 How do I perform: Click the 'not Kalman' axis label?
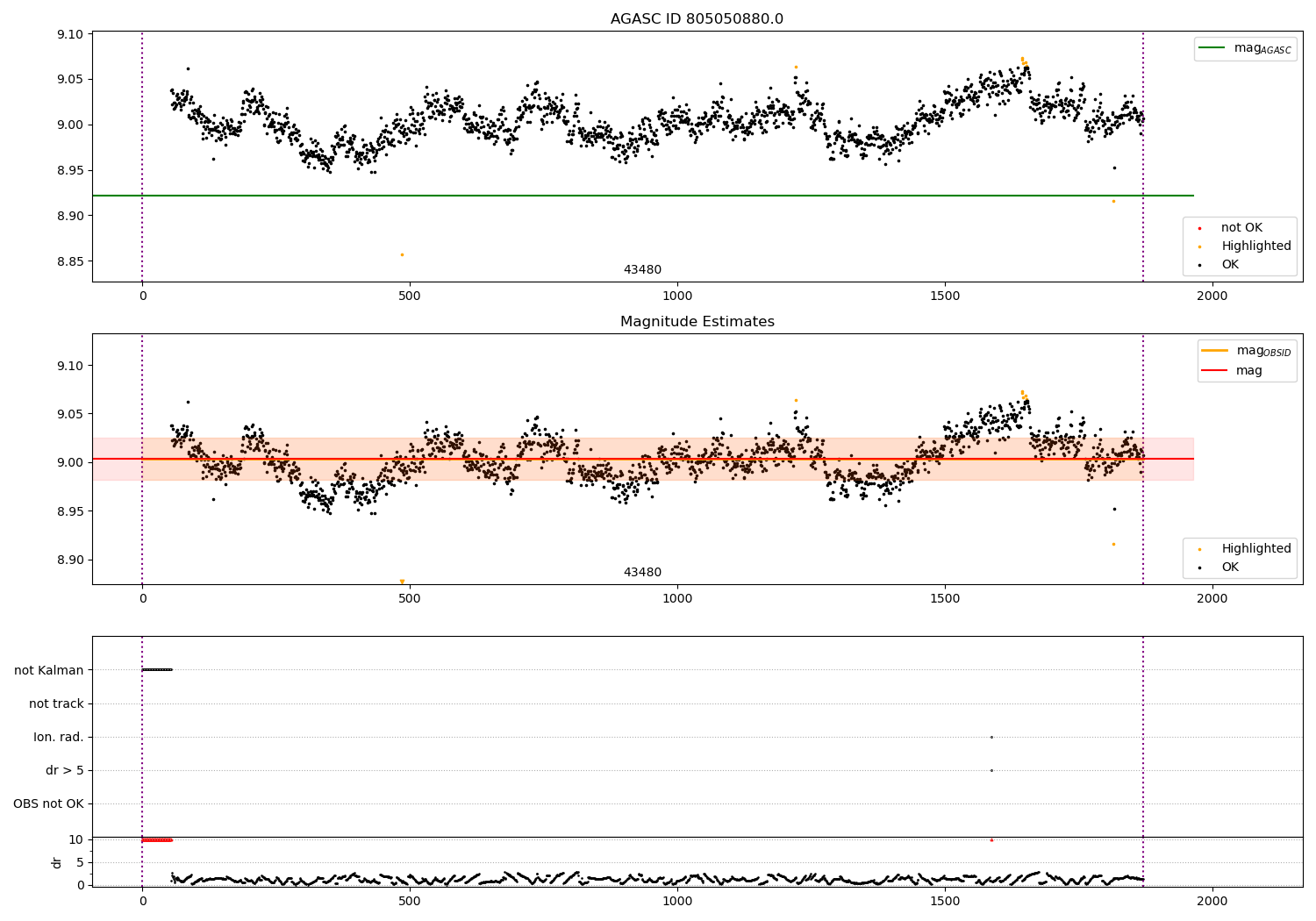tap(49, 670)
